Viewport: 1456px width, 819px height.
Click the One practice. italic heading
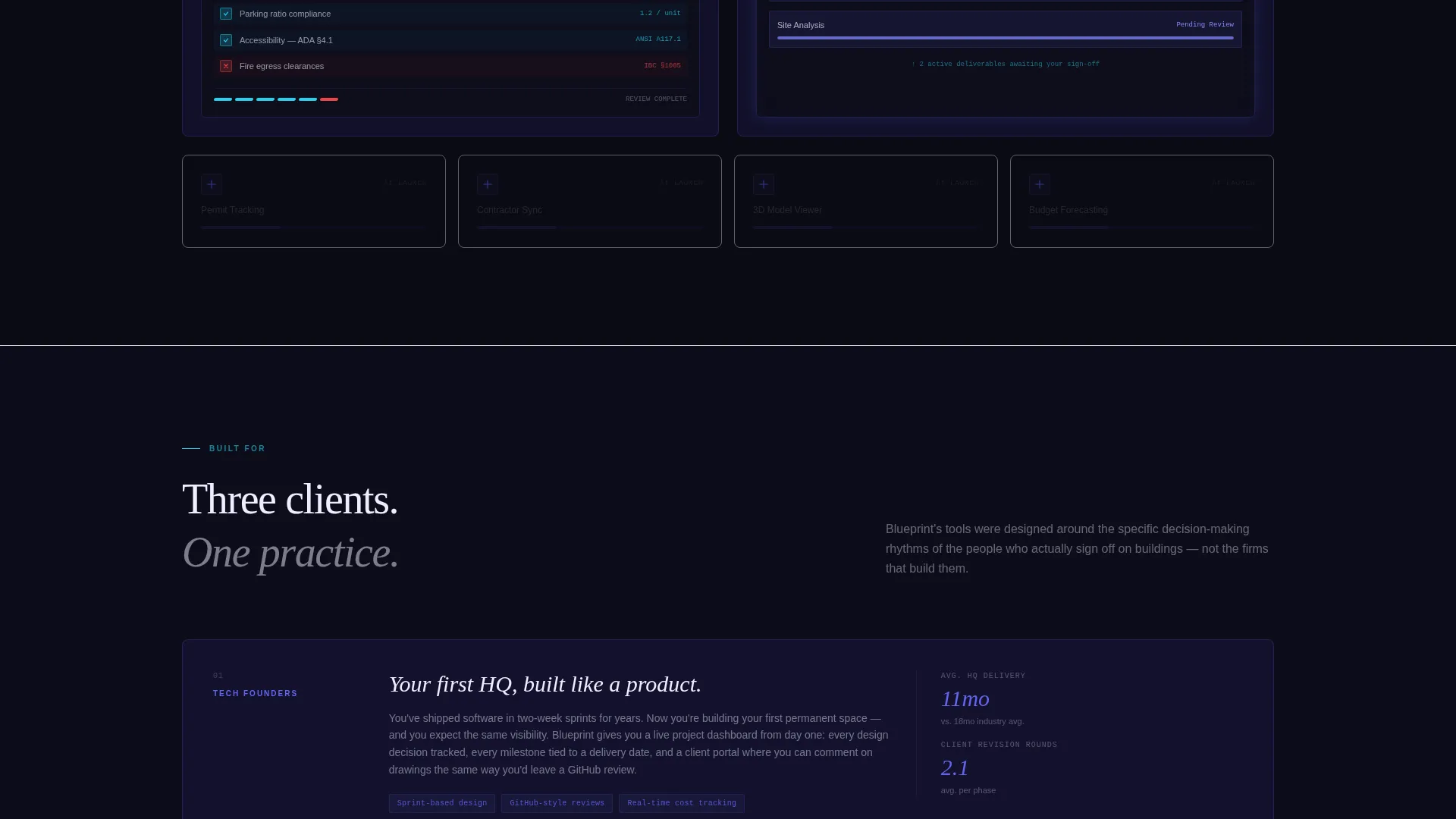290,553
